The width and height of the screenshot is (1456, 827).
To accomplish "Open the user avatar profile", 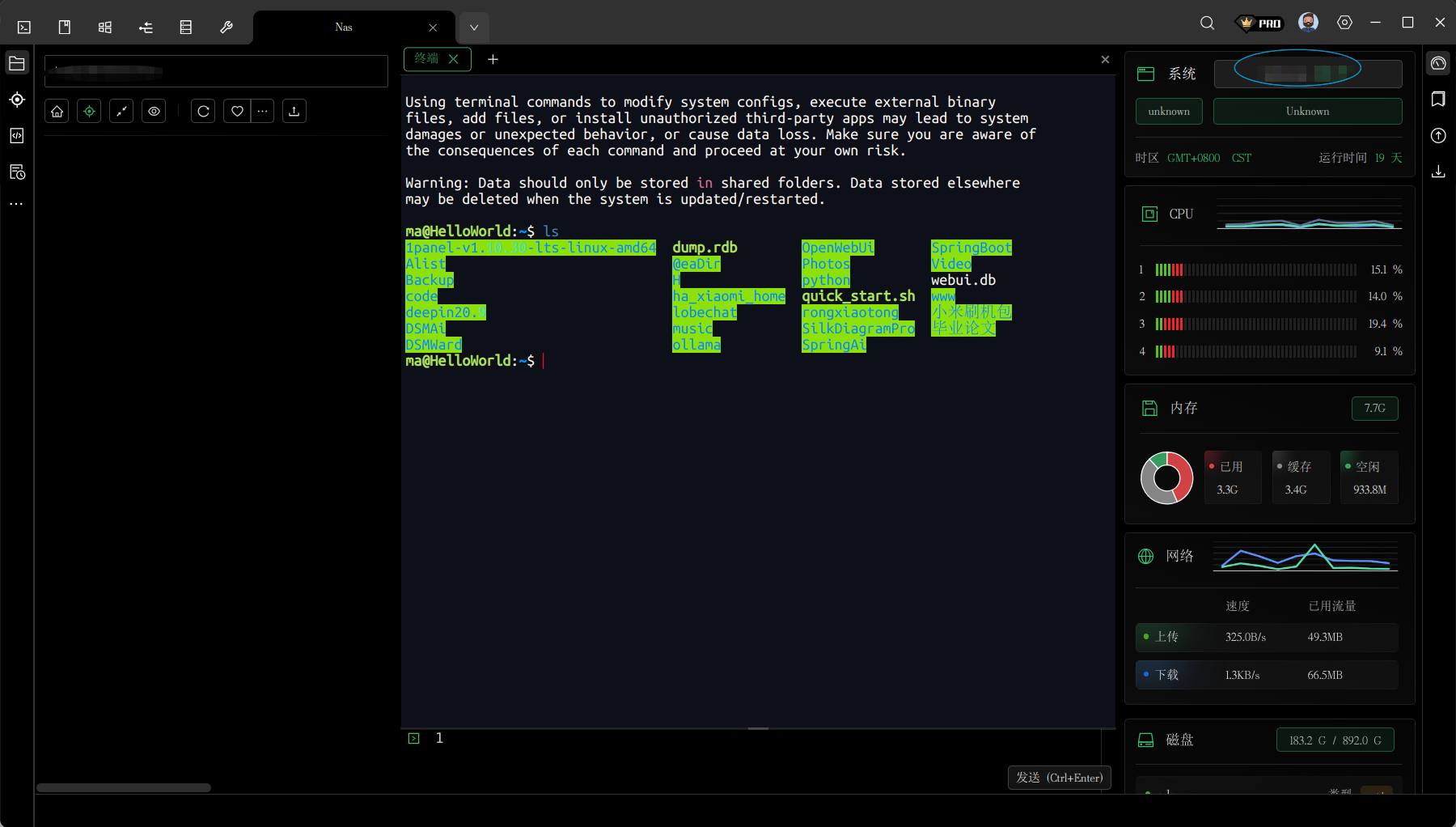I will [1308, 23].
